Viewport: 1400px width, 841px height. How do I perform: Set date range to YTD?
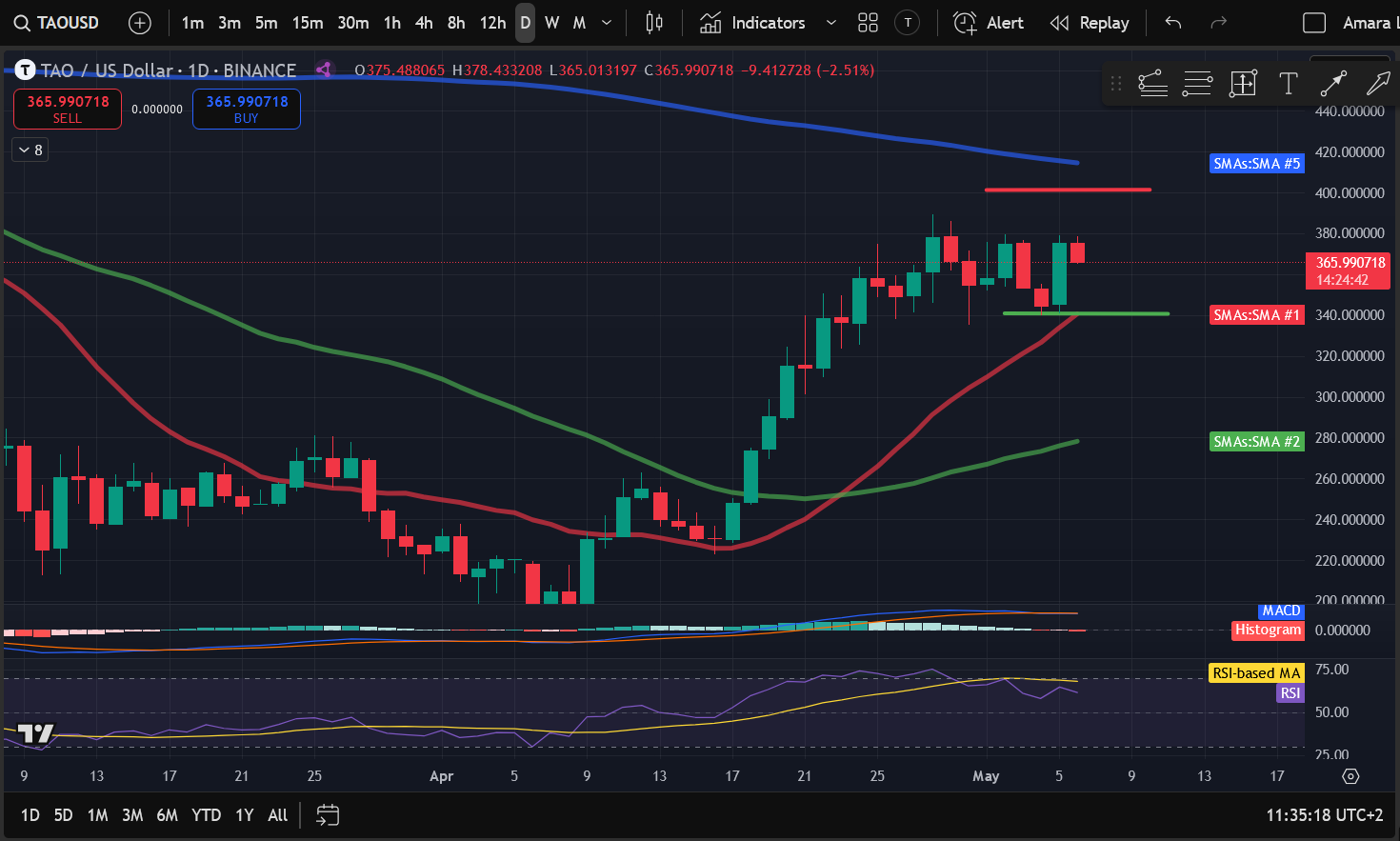tap(207, 815)
